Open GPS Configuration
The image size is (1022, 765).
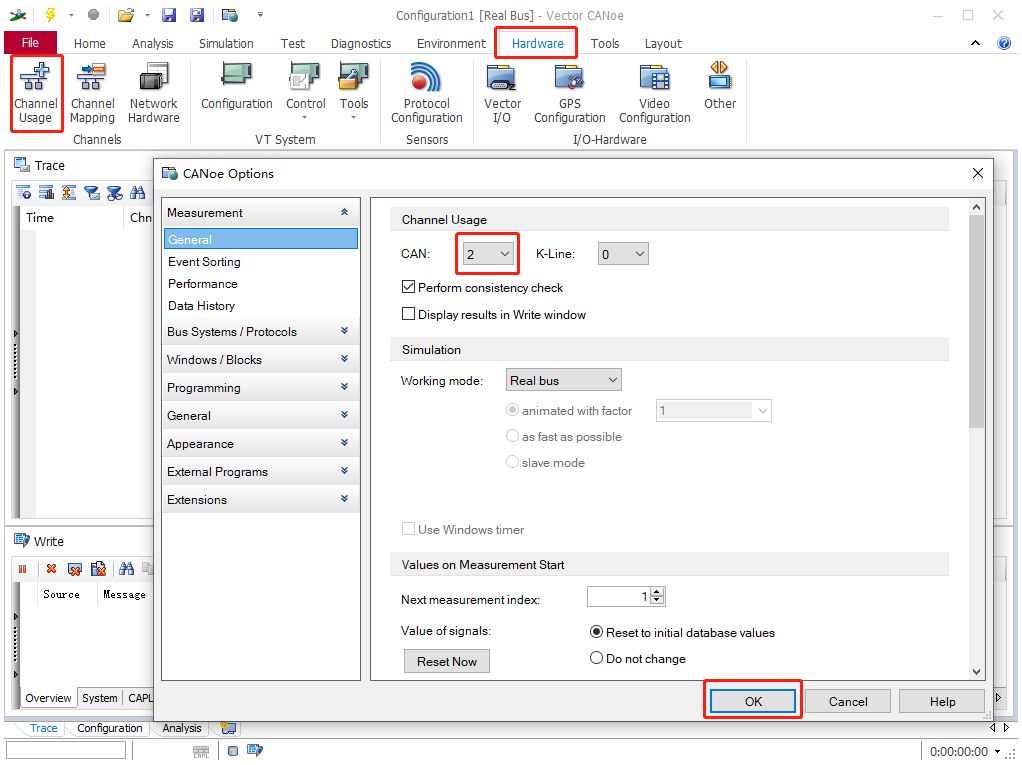569,93
